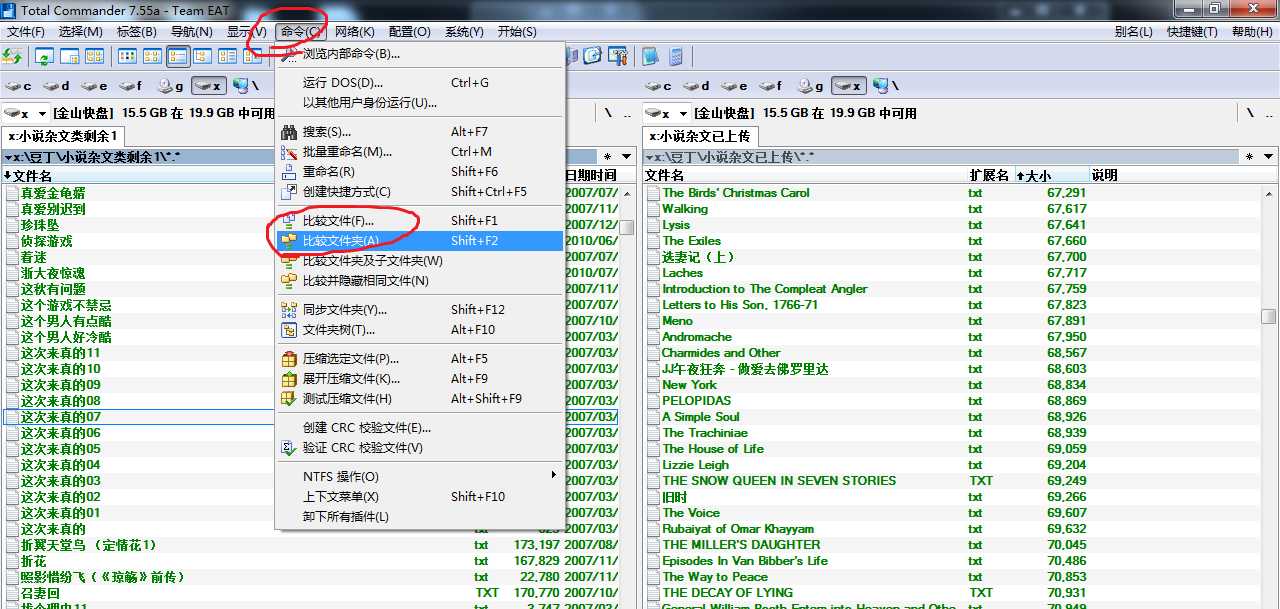Image resolution: width=1280 pixels, height=609 pixels.
Task: Switch right panel to drive f
Action: tap(771, 86)
